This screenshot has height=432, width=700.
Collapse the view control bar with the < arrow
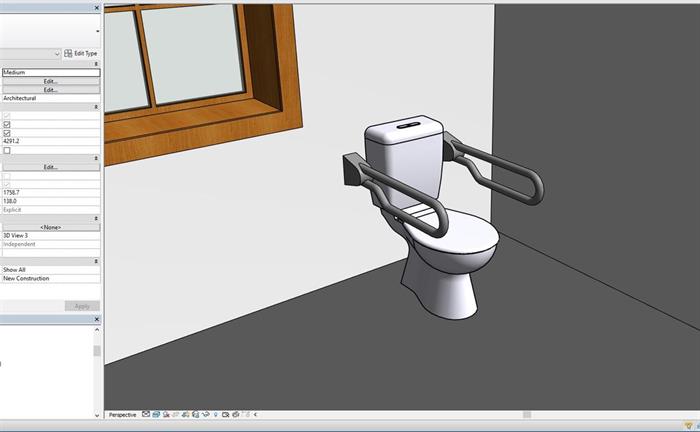click(x=256, y=414)
